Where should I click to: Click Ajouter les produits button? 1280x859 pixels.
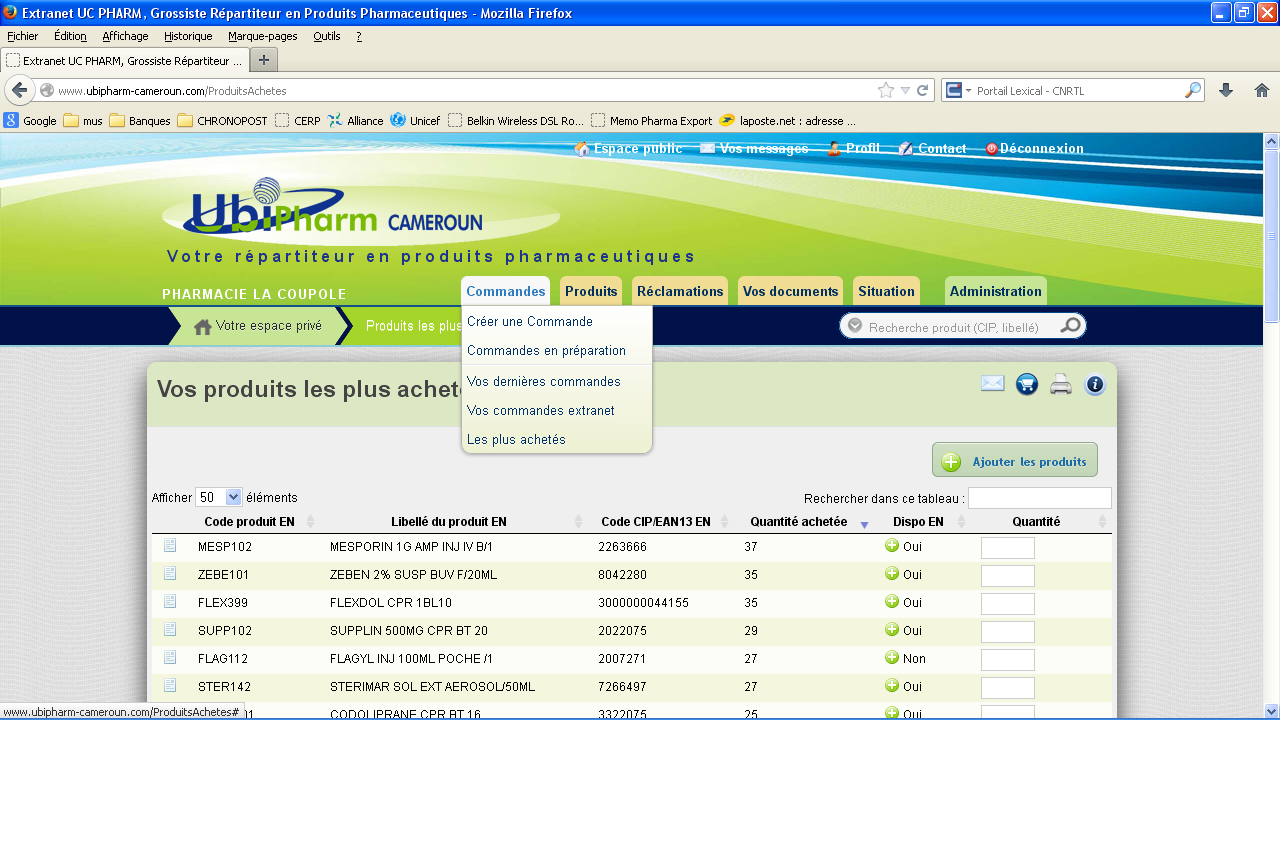click(x=1015, y=461)
